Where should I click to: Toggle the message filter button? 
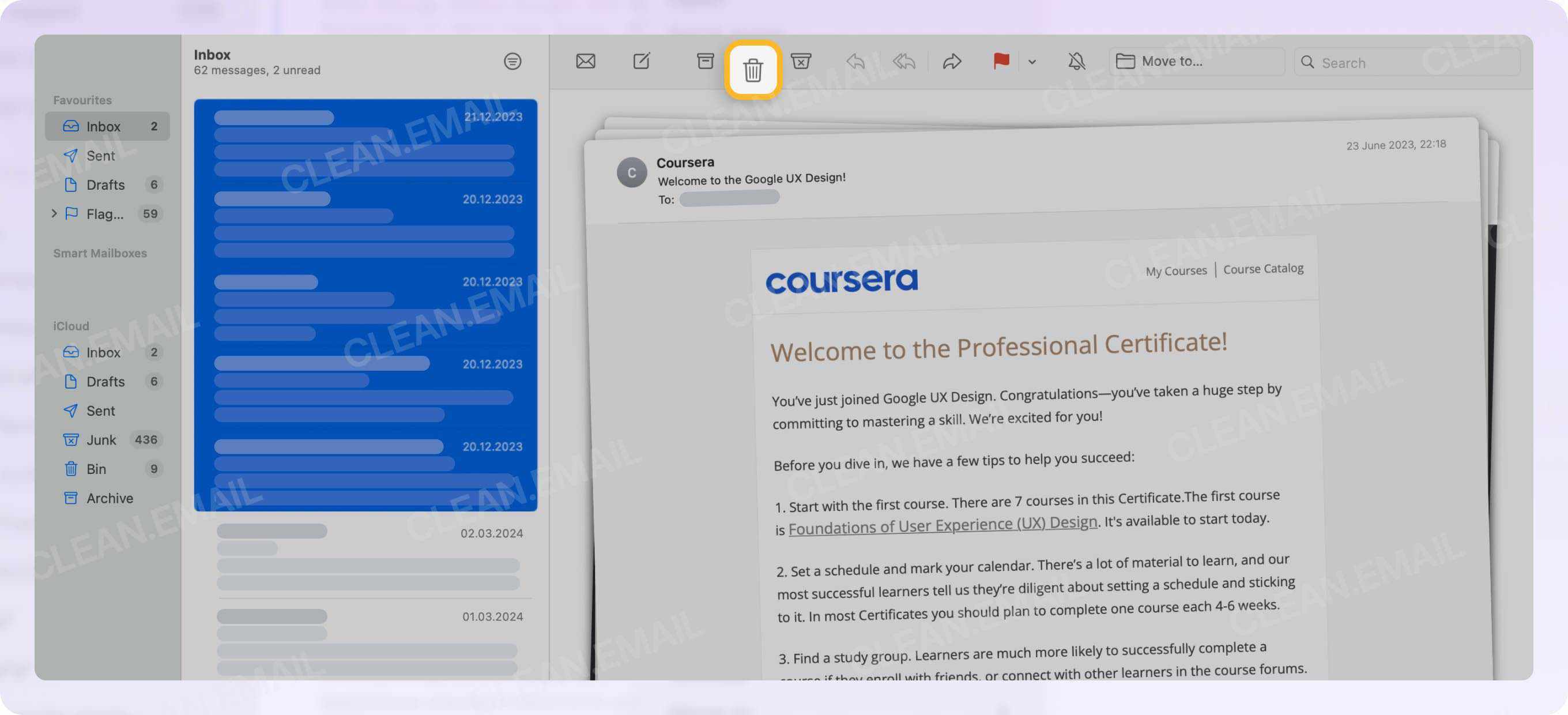tap(512, 62)
